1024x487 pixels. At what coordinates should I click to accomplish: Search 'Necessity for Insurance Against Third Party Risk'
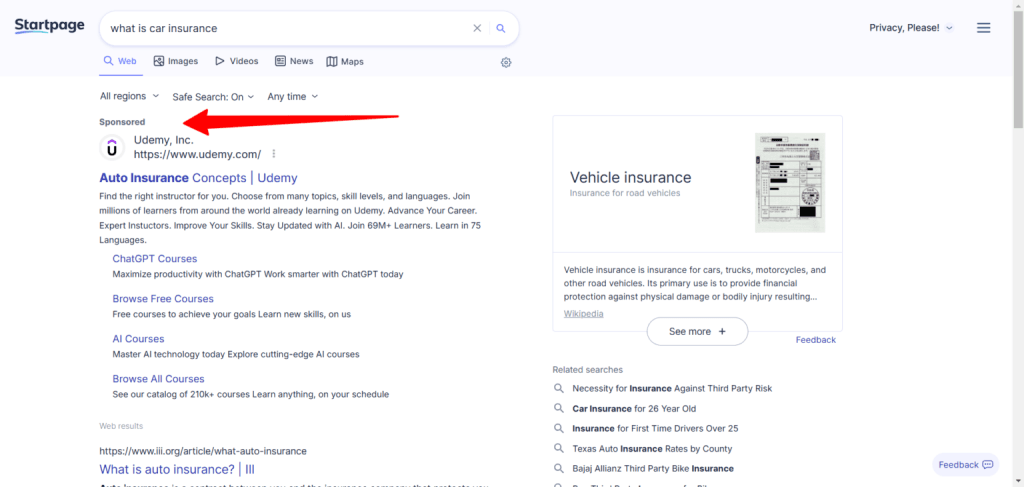(x=672, y=388)
